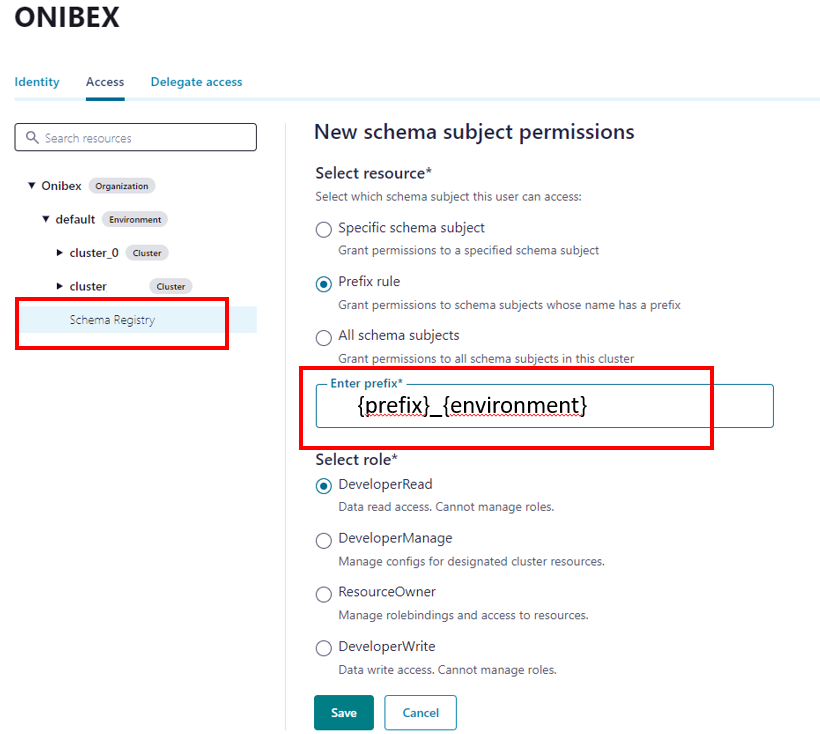Open the Delegate access tab
This screenshot has height=734, width=820.
196,82
